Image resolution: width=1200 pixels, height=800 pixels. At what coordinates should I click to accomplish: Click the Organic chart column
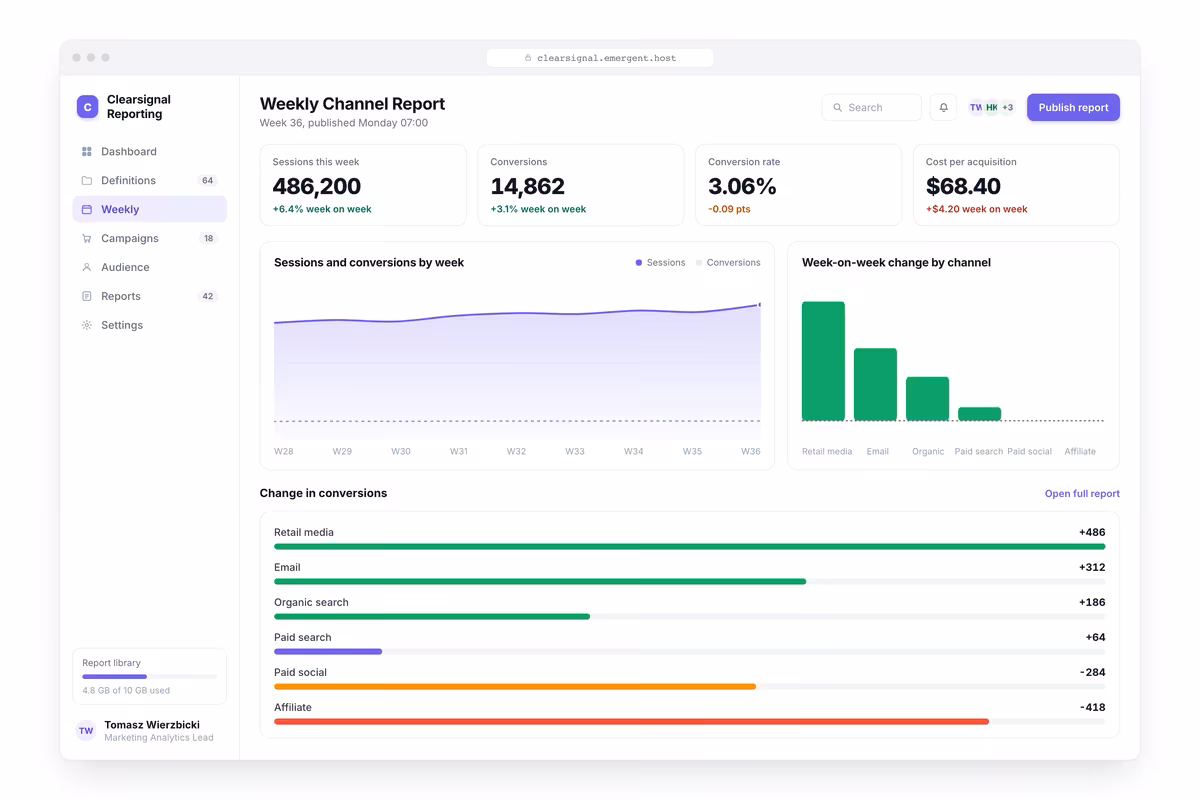tap(927, 399)
